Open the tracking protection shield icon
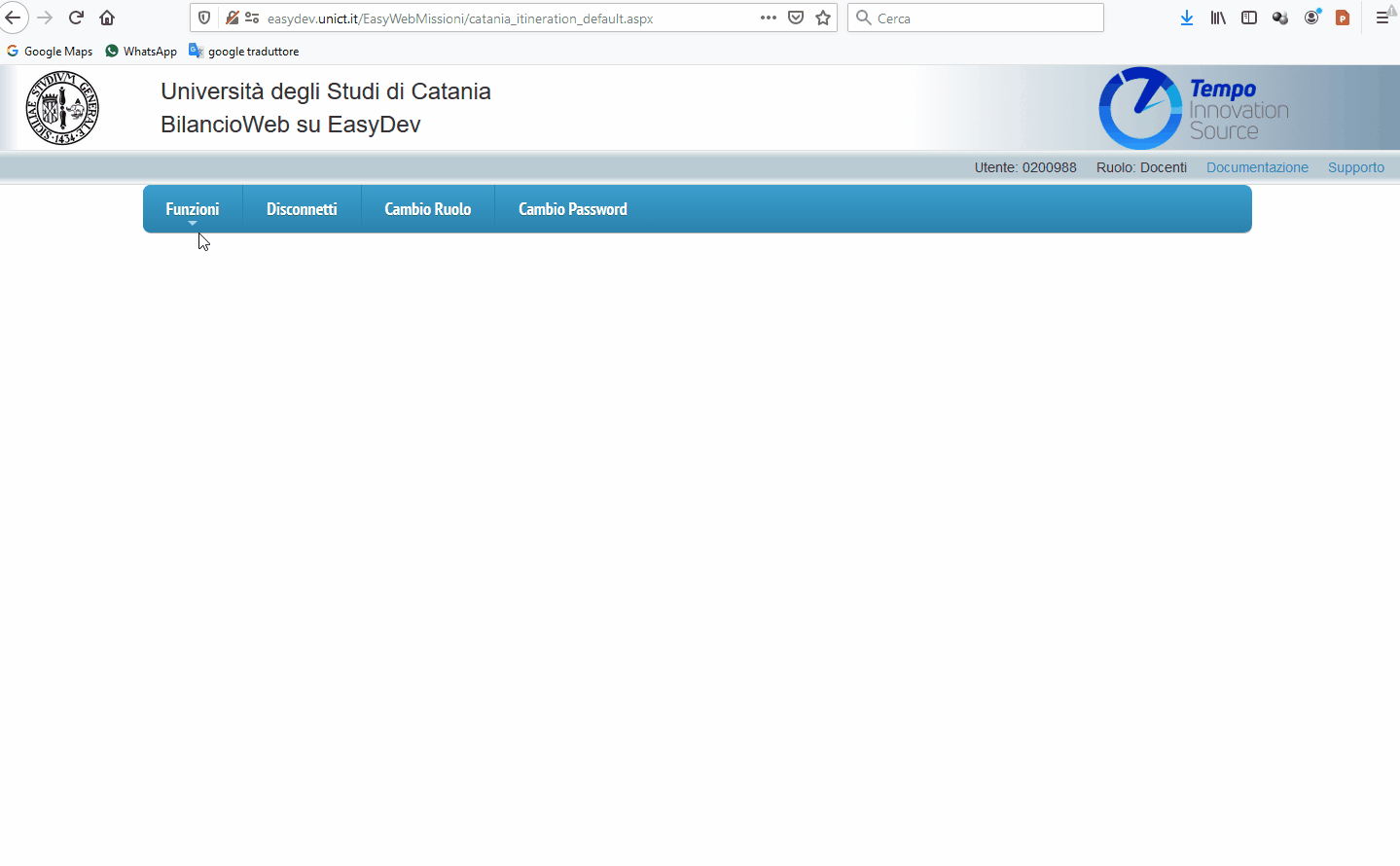This screenshot has width=1400, height=866. pos(204,18)
